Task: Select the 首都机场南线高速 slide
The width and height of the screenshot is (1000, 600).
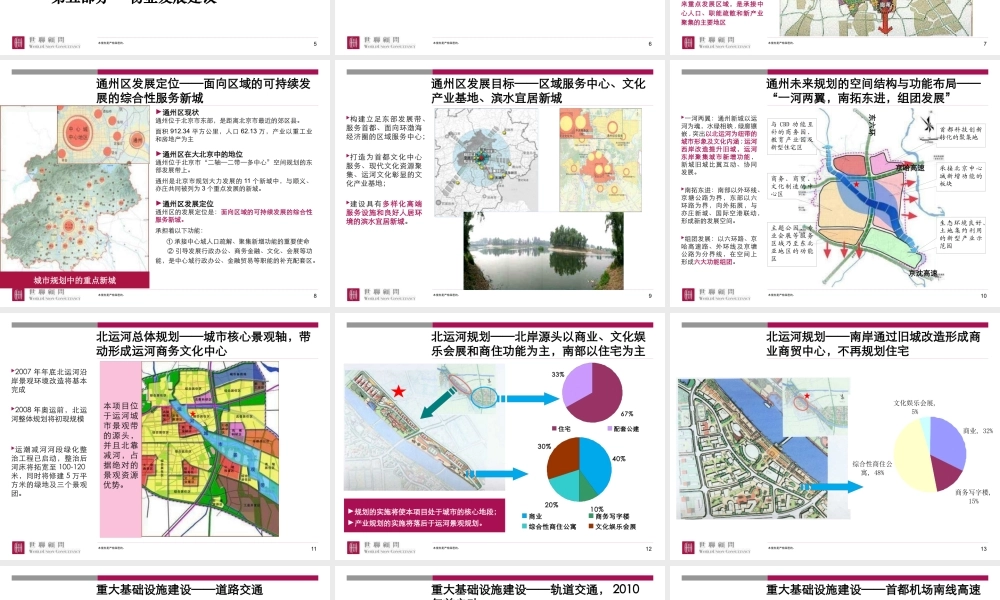Action: tap(835, 583)
